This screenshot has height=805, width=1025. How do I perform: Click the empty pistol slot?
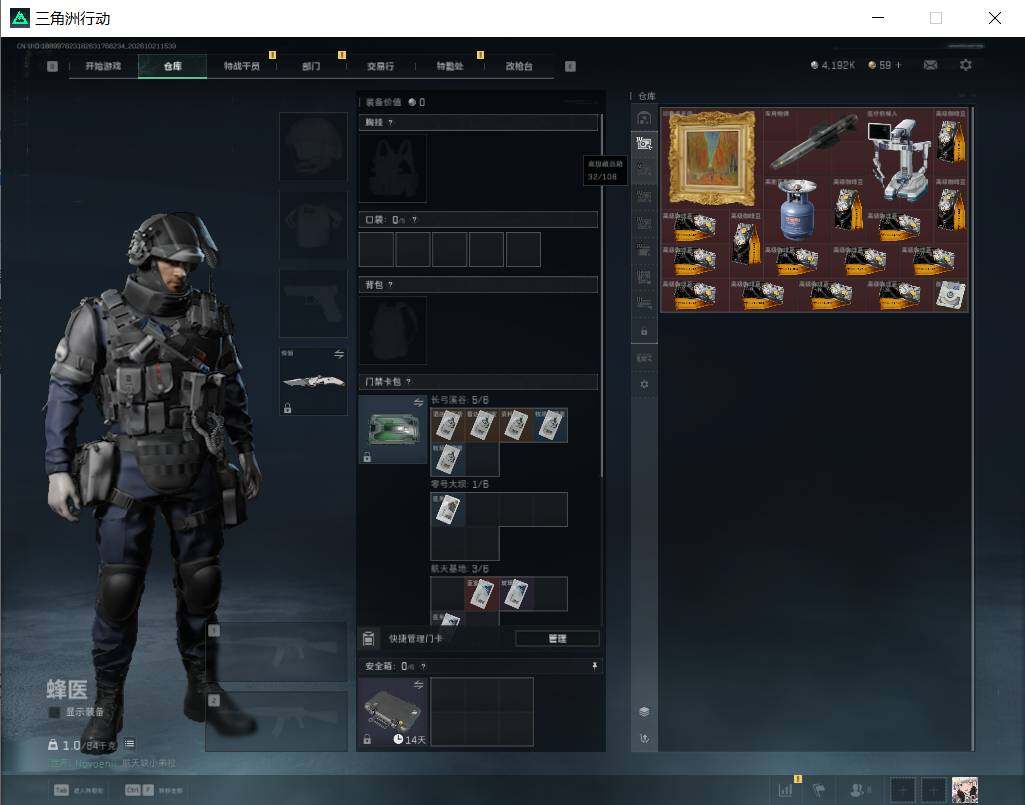click(x=313, y=303)
